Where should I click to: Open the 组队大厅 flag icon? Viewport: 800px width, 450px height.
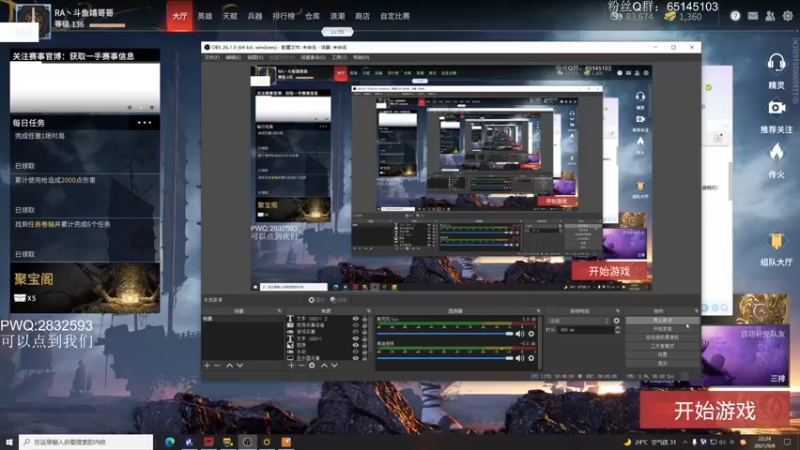(776, 241)
